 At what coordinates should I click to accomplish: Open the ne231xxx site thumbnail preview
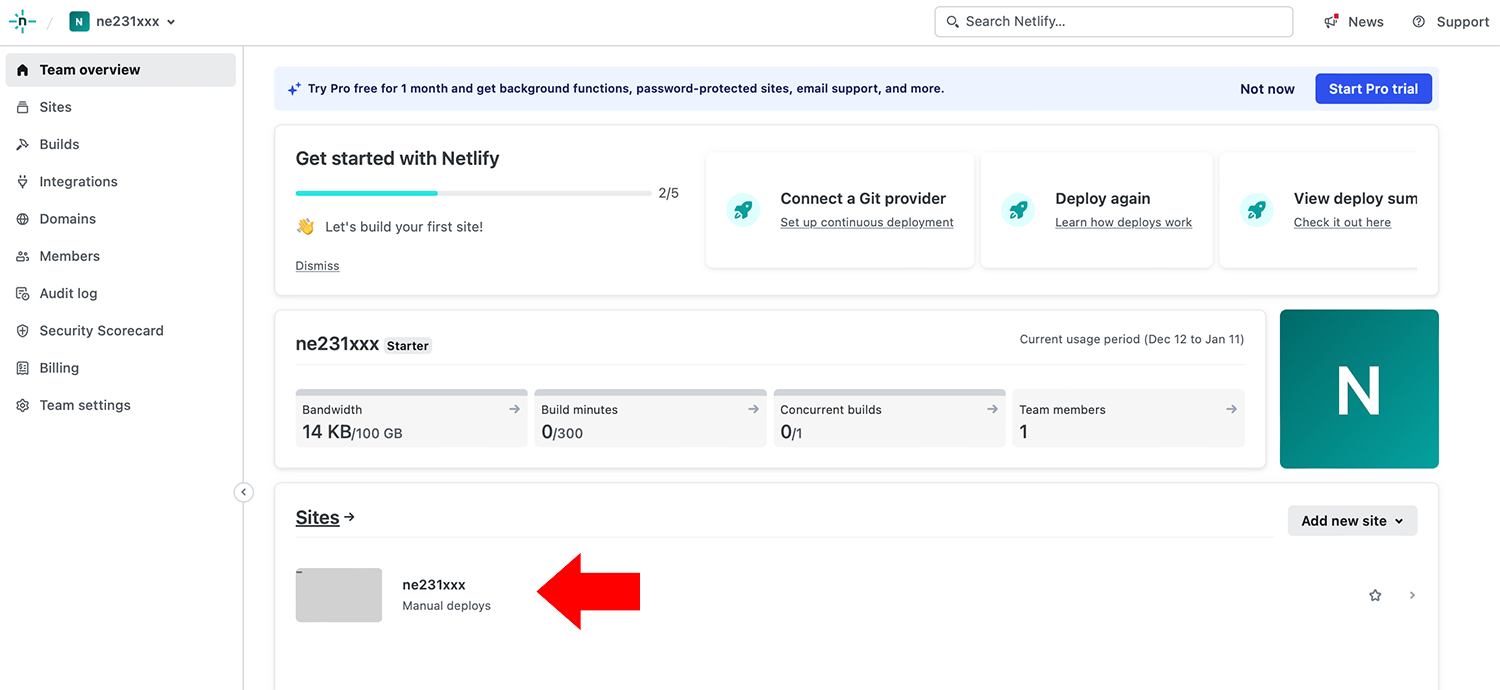pos(339,595)
